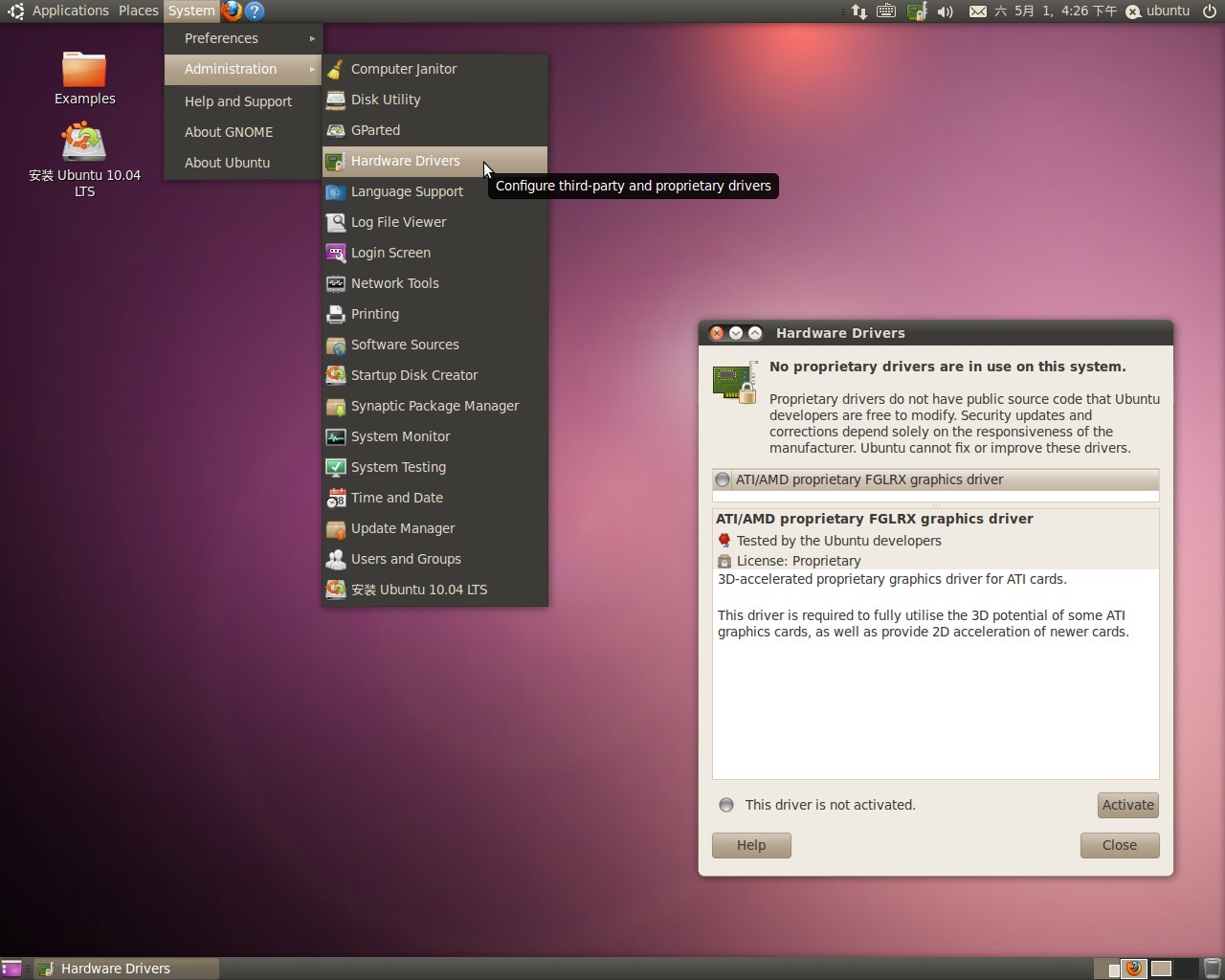
Task: Click the Printing printer icon
Action: [x=335, y=314]
